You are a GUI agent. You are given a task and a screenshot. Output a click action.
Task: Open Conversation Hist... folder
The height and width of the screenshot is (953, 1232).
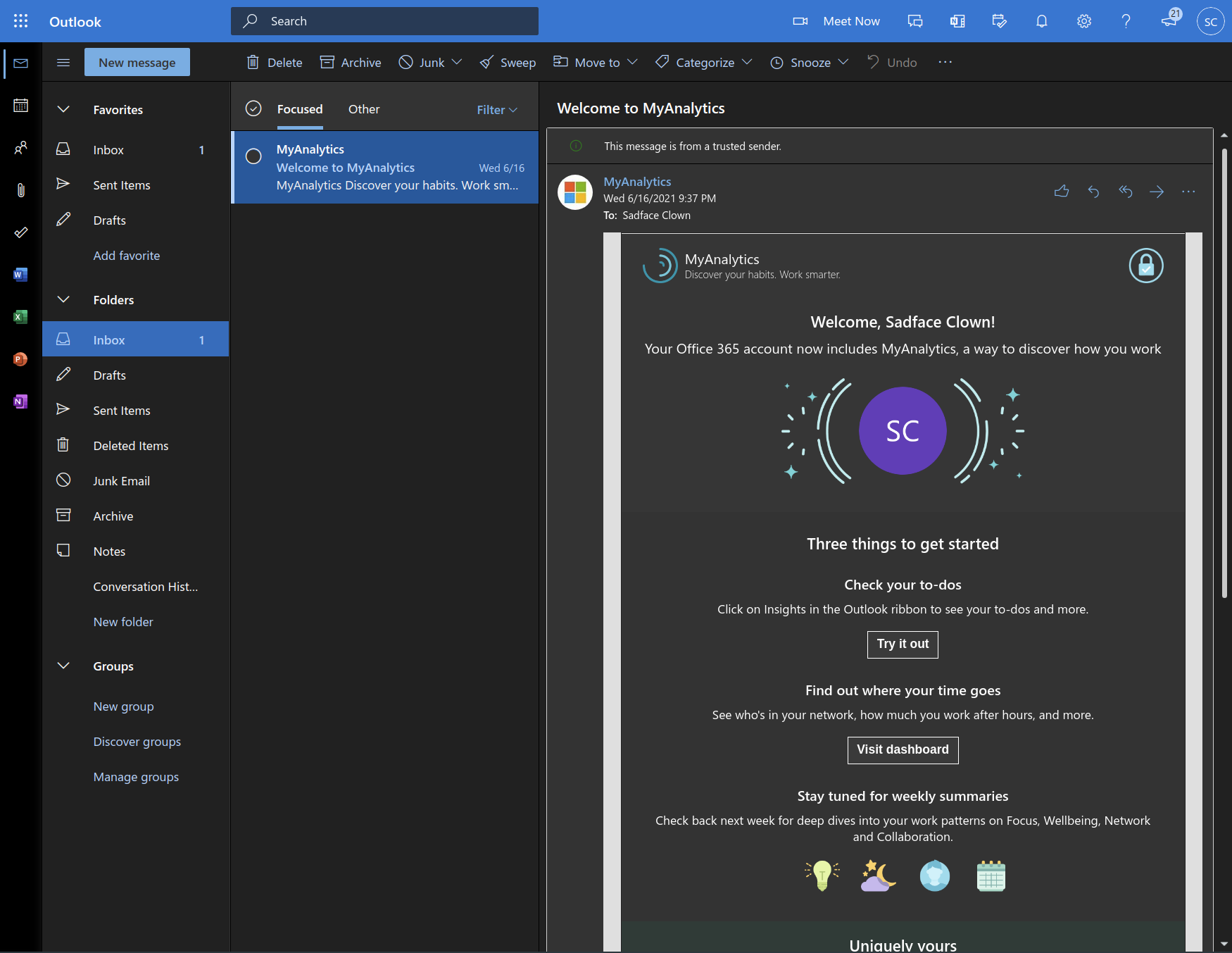[x=136, y=587]
